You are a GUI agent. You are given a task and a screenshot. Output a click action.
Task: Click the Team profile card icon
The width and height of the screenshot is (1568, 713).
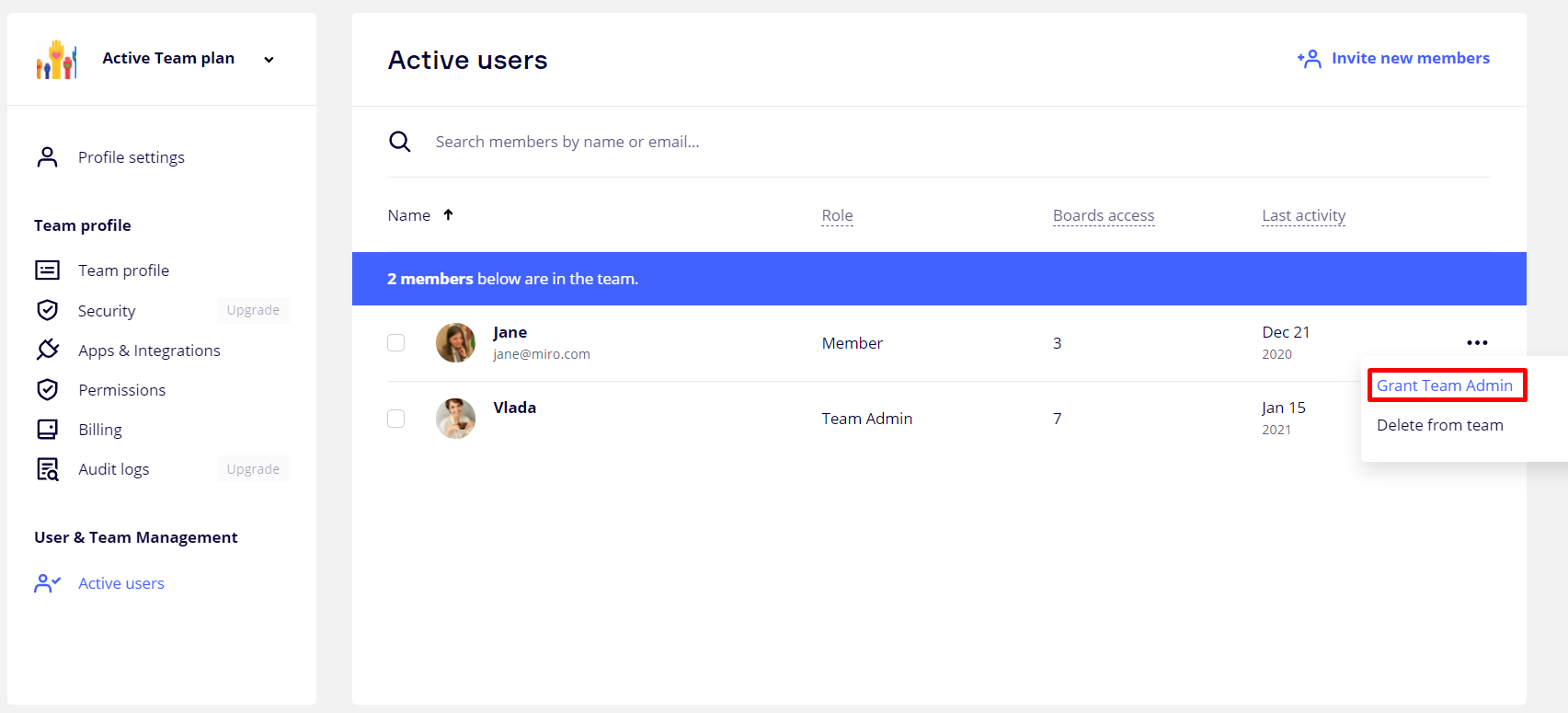(47, 270)
